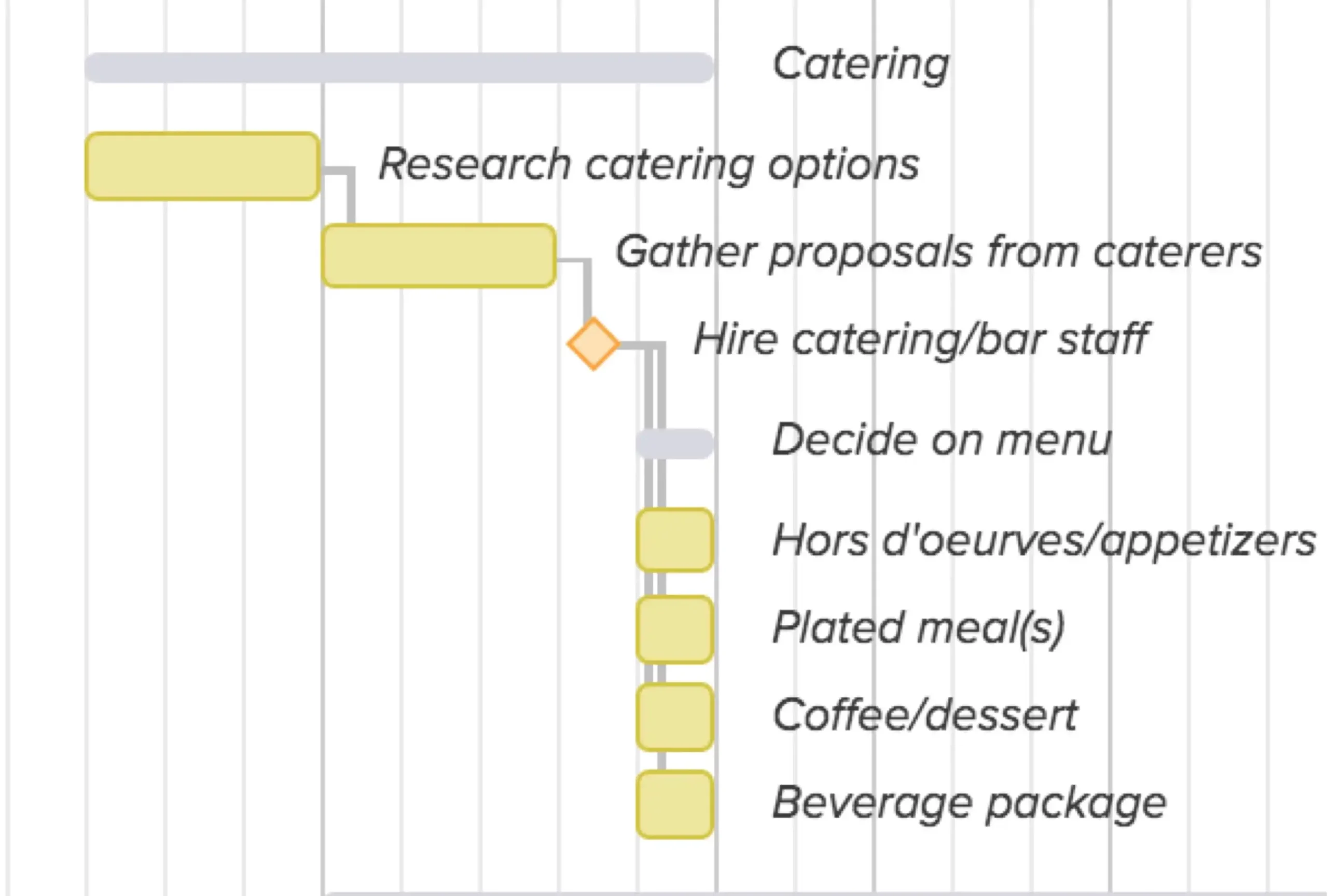This screenshot has height=896, width=1328.
Task: Select the Hors d'oeuvres/appetizers label
Action: point(1043,540)
